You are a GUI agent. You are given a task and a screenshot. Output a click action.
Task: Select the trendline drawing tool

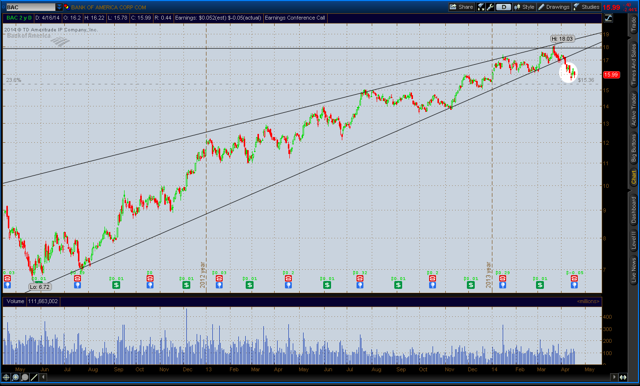[34, 377]
